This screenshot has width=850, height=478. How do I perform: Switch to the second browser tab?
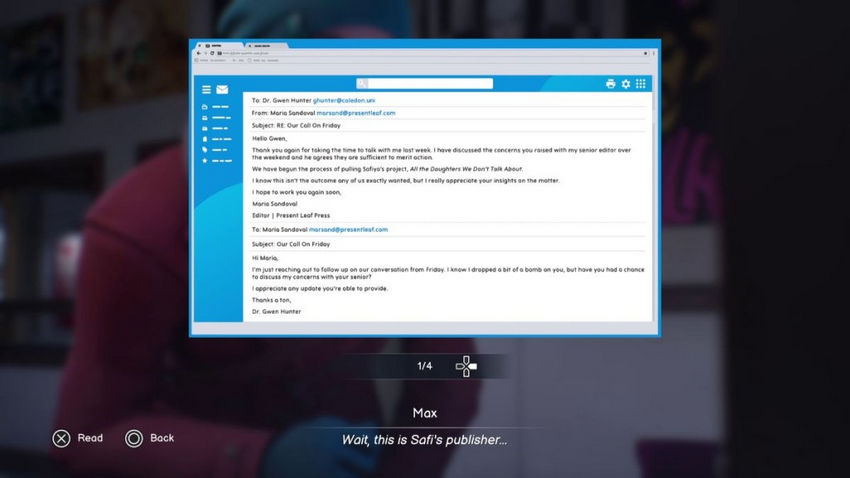[263, 46]
